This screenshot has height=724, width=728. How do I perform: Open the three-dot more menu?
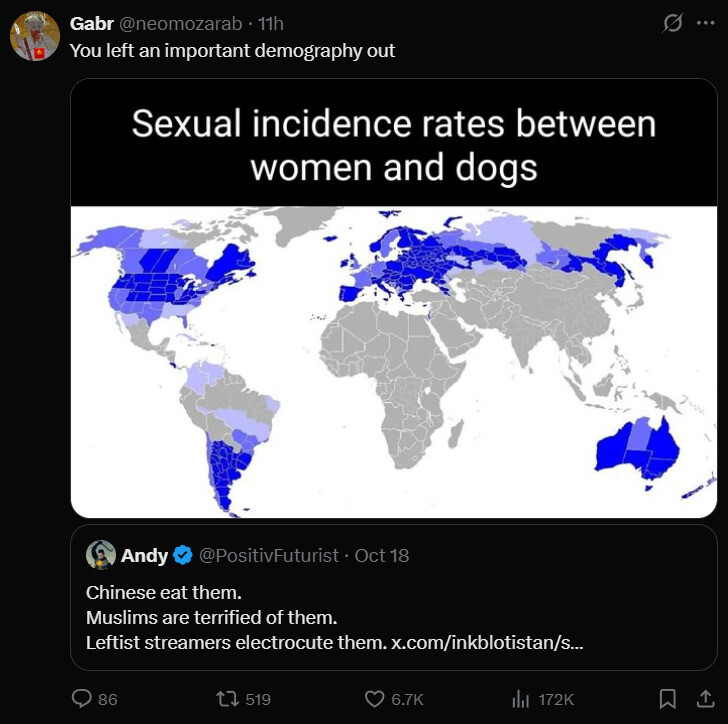point(706,23)
